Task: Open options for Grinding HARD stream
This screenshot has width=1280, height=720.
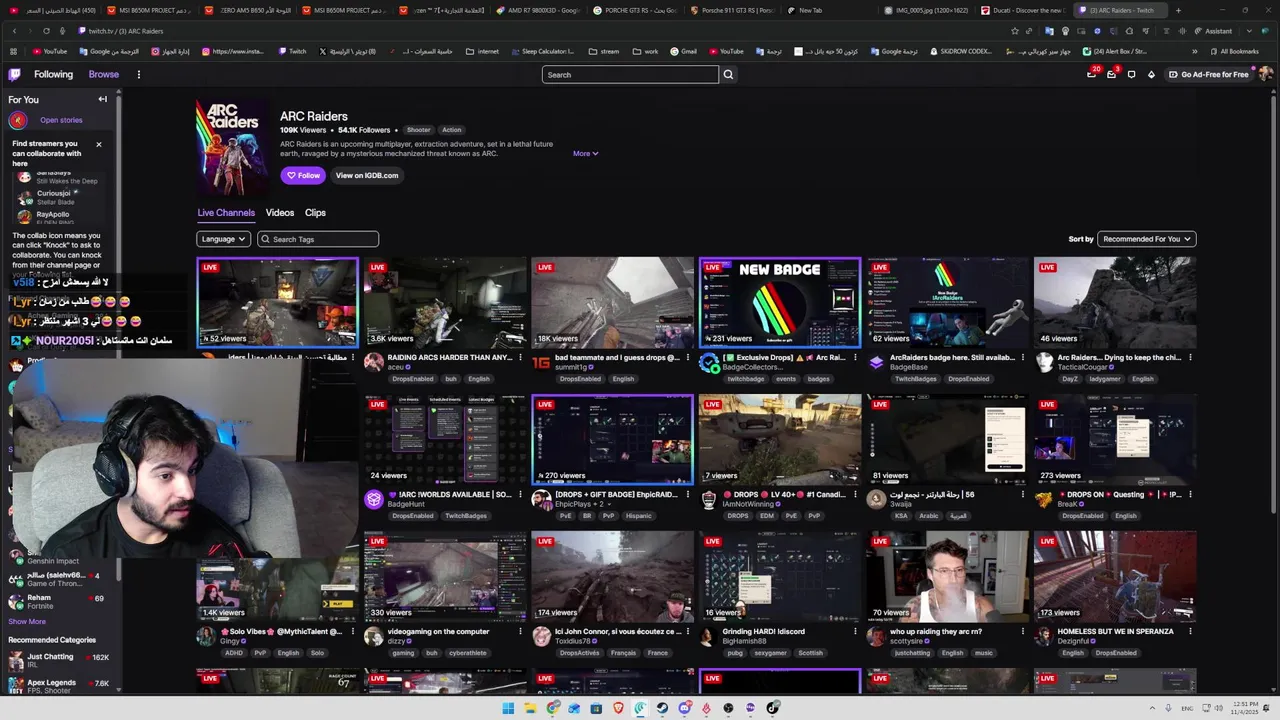Action: [x=855, y=631]
